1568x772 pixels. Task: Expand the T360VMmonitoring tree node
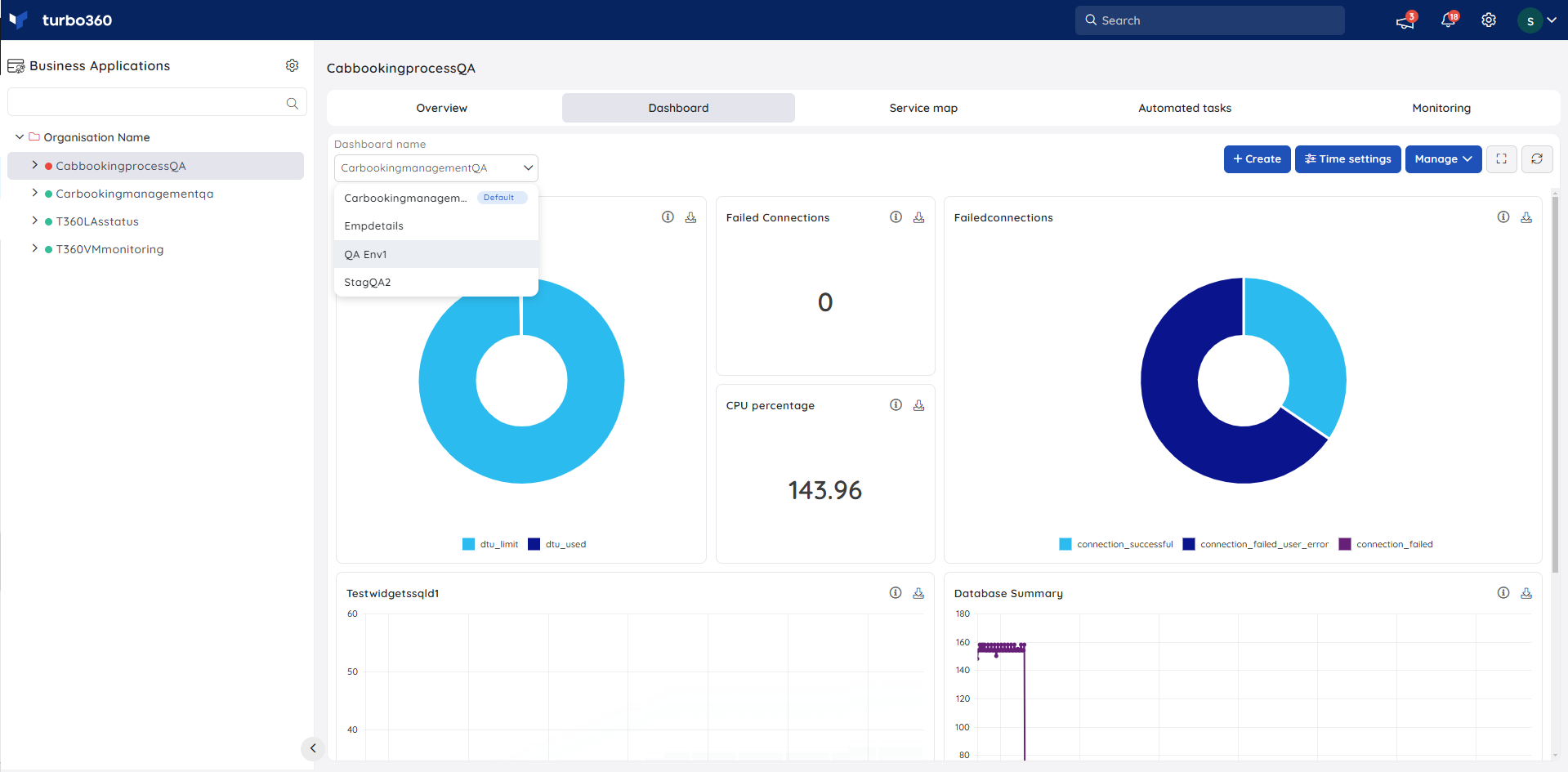(34, 248)
